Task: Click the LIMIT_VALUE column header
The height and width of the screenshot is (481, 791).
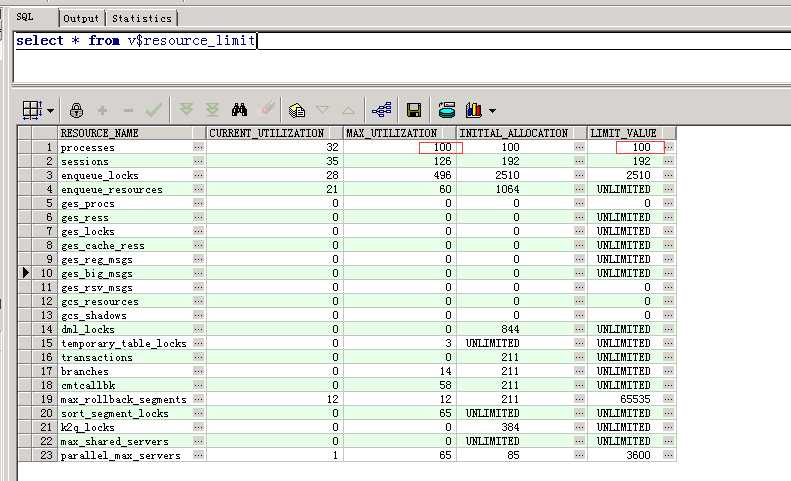Action: pyautogui.click(x=631, y=133)
